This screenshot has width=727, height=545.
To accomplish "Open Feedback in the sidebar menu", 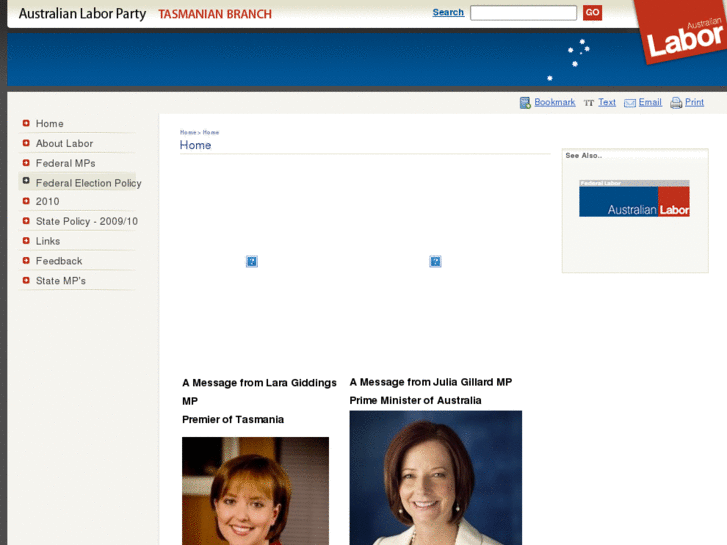I will click(x=59, y=262).
